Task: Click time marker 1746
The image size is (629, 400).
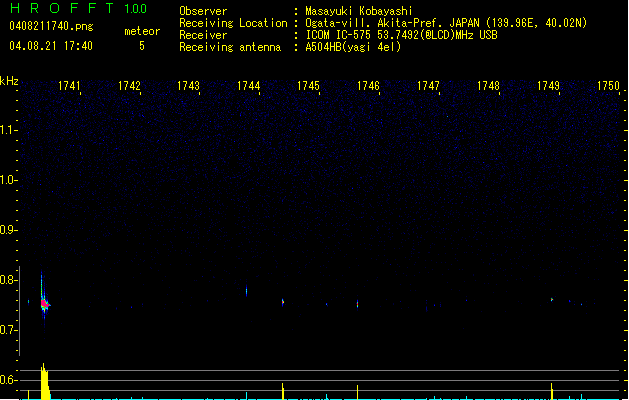Action: click(368, 86)
